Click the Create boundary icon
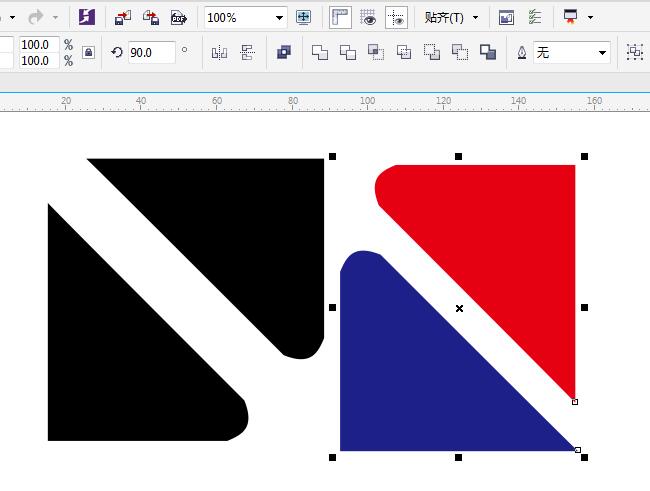 [x=488, y=52]
